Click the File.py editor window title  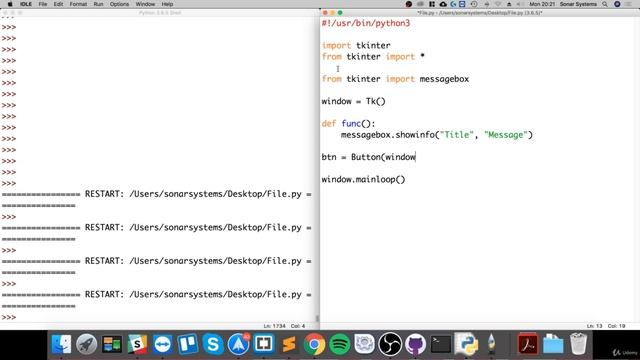pos(480,13)
